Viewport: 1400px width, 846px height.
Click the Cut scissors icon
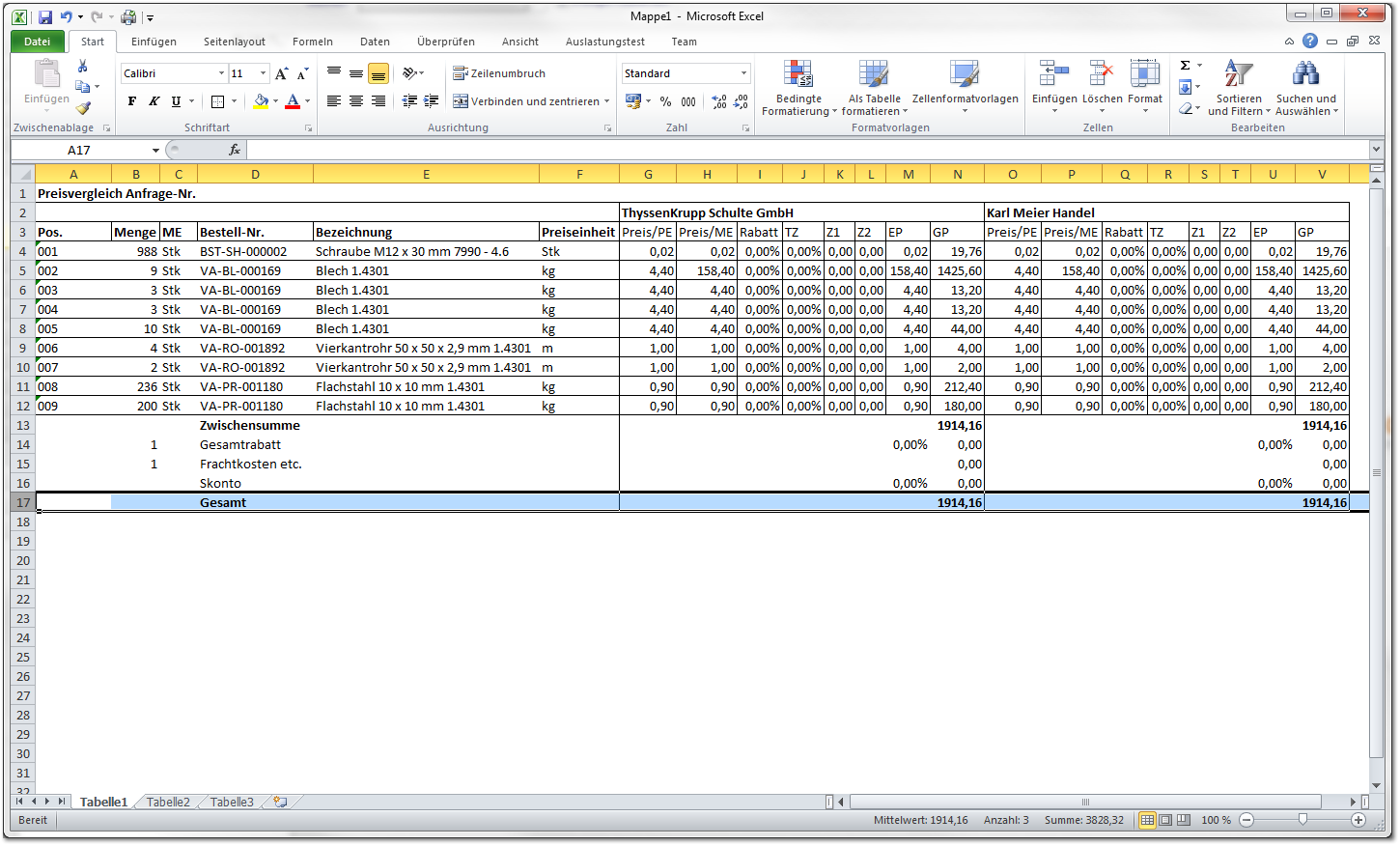click(83, 66)
